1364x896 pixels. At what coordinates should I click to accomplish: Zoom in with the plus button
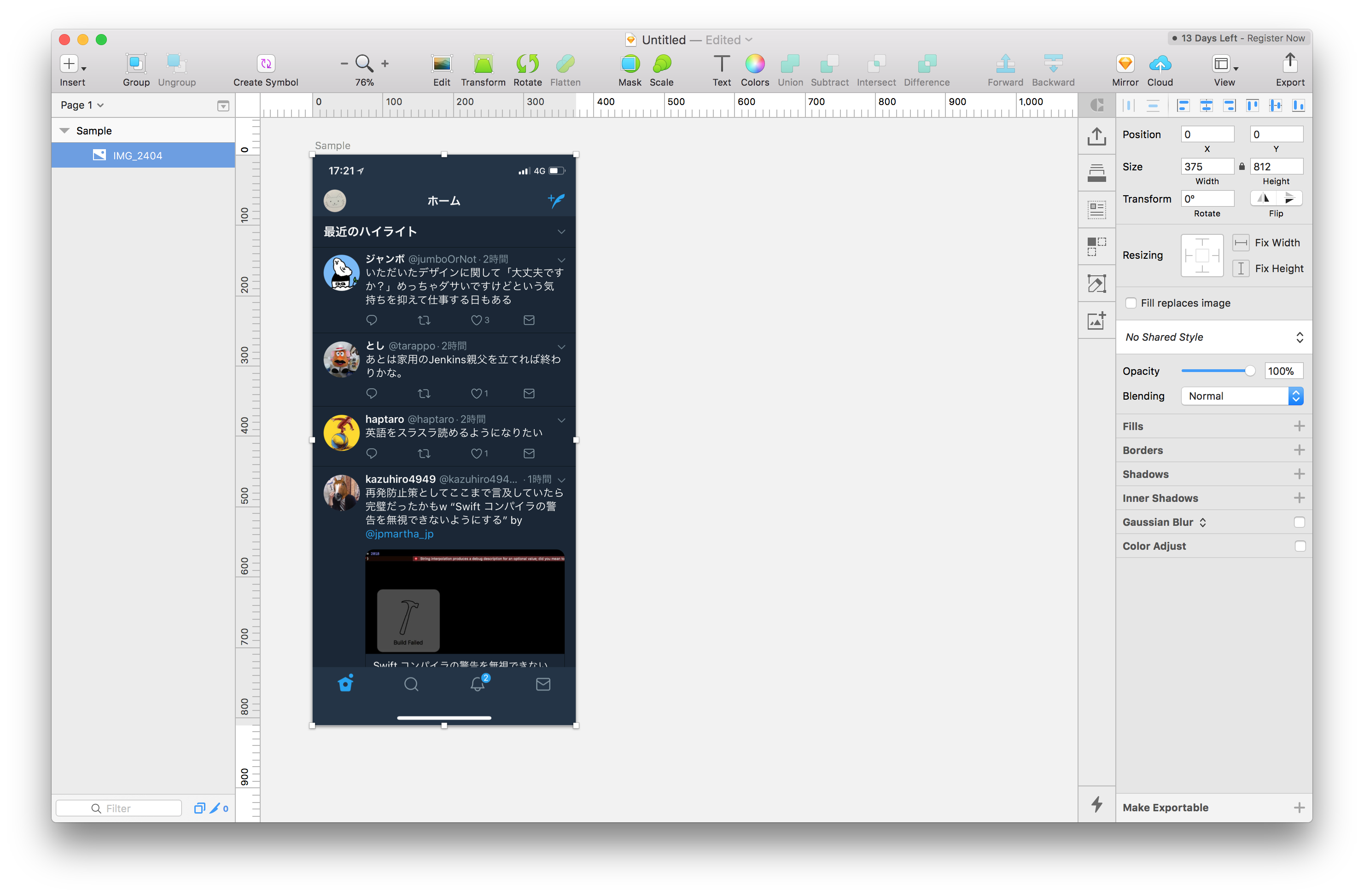click(x=385, y=64)
